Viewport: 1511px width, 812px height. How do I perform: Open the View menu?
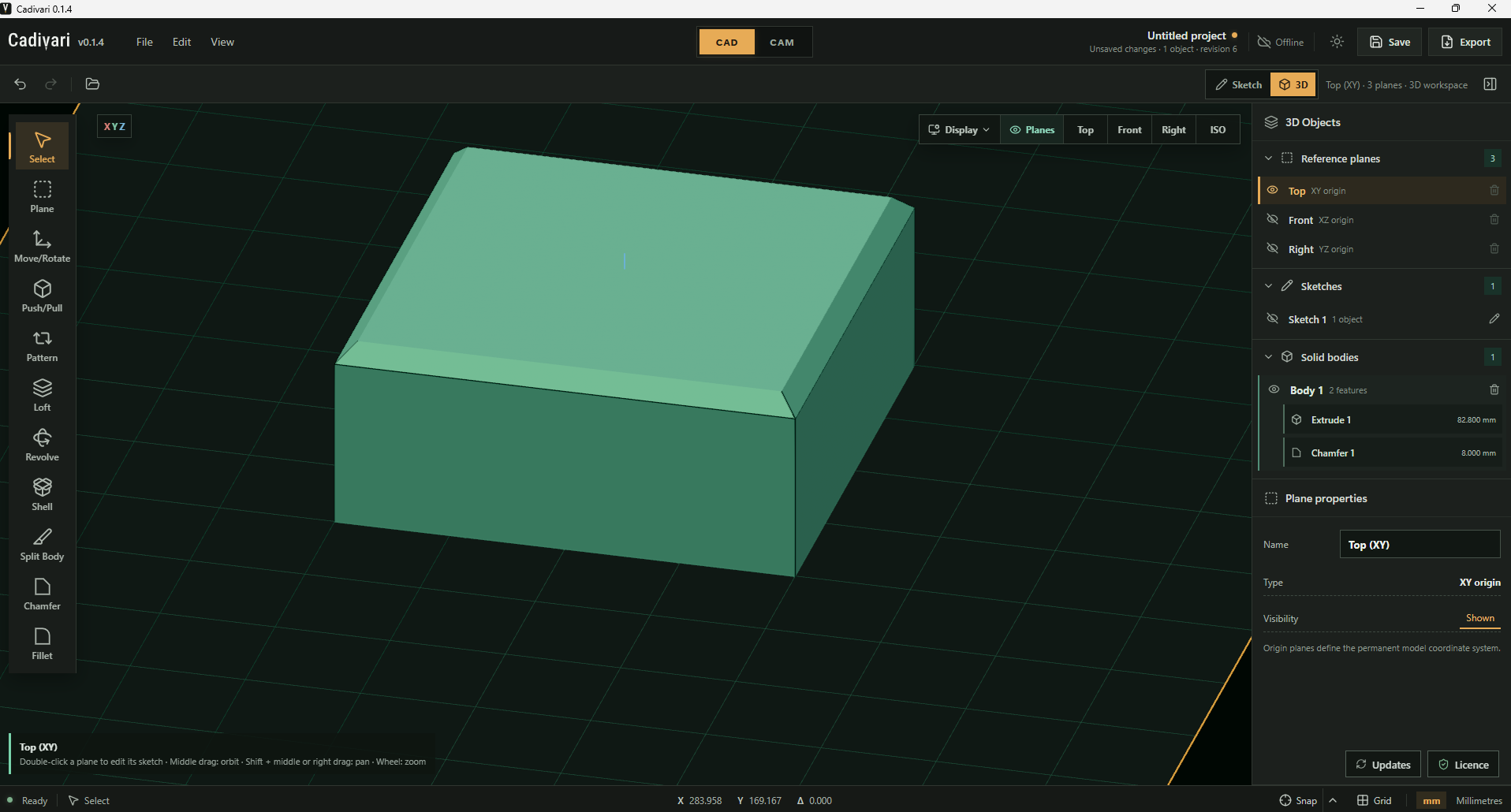tap(222, 43)
